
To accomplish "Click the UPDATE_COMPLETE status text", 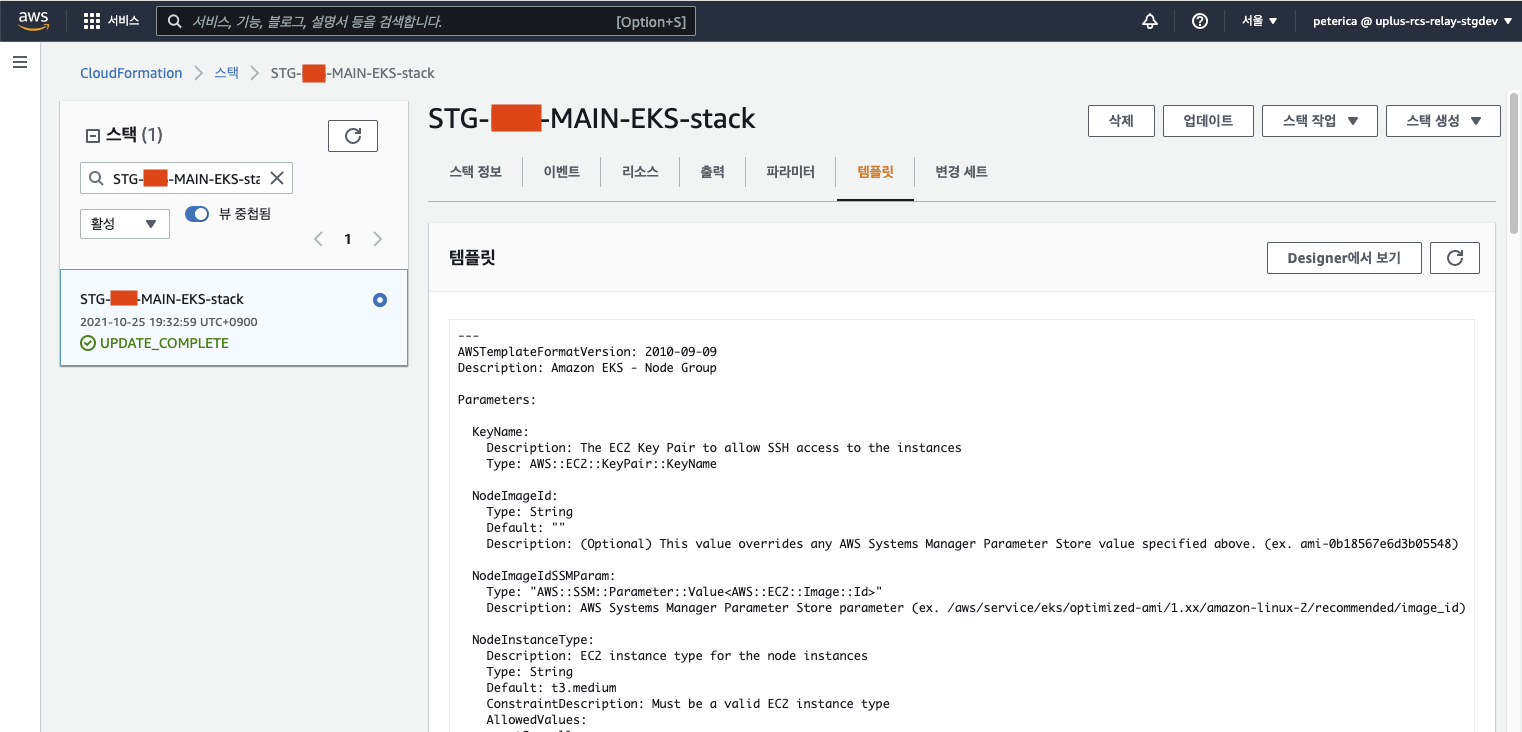I will tap(164, 343).
